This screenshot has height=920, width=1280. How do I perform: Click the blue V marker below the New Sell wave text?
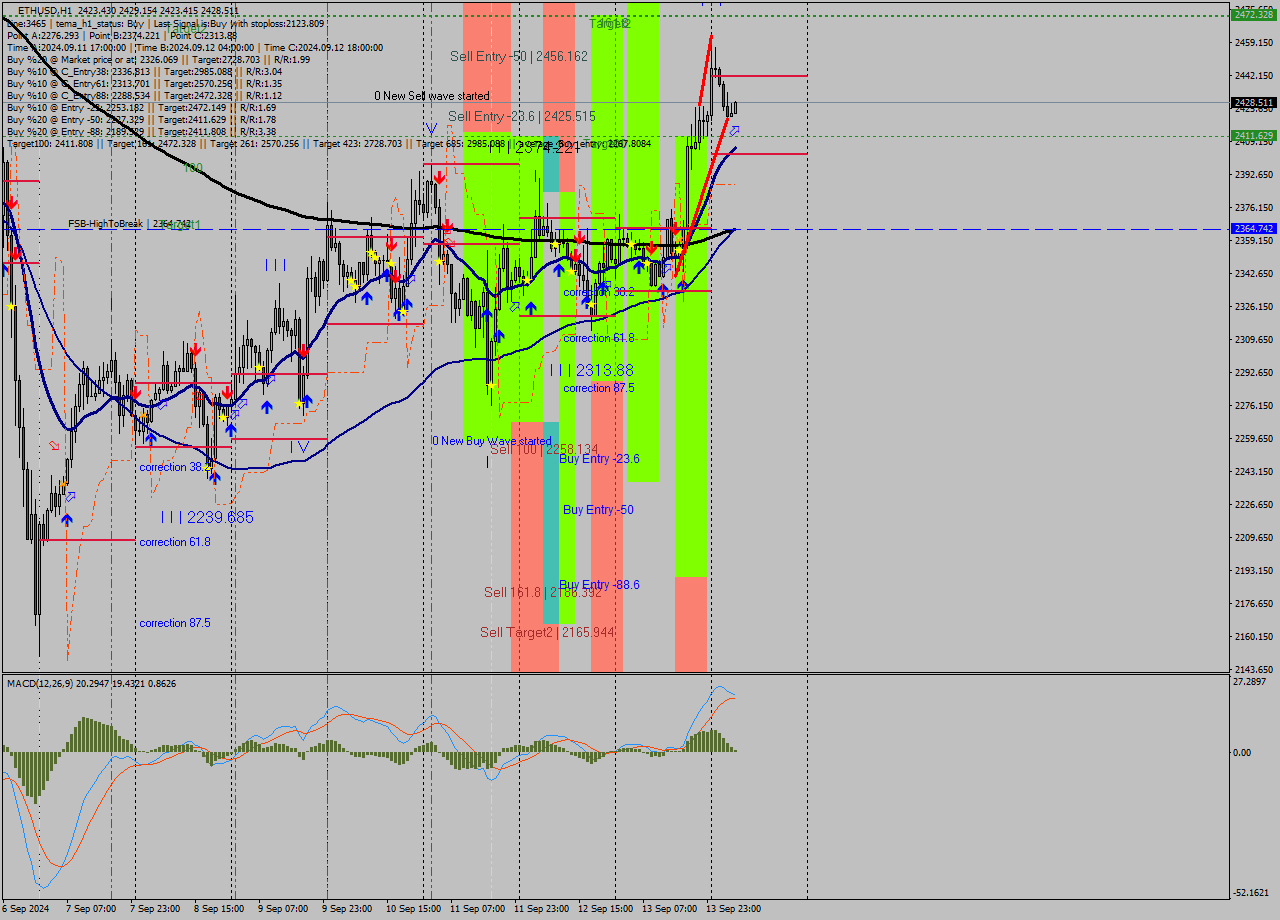[x=432, y=128]
